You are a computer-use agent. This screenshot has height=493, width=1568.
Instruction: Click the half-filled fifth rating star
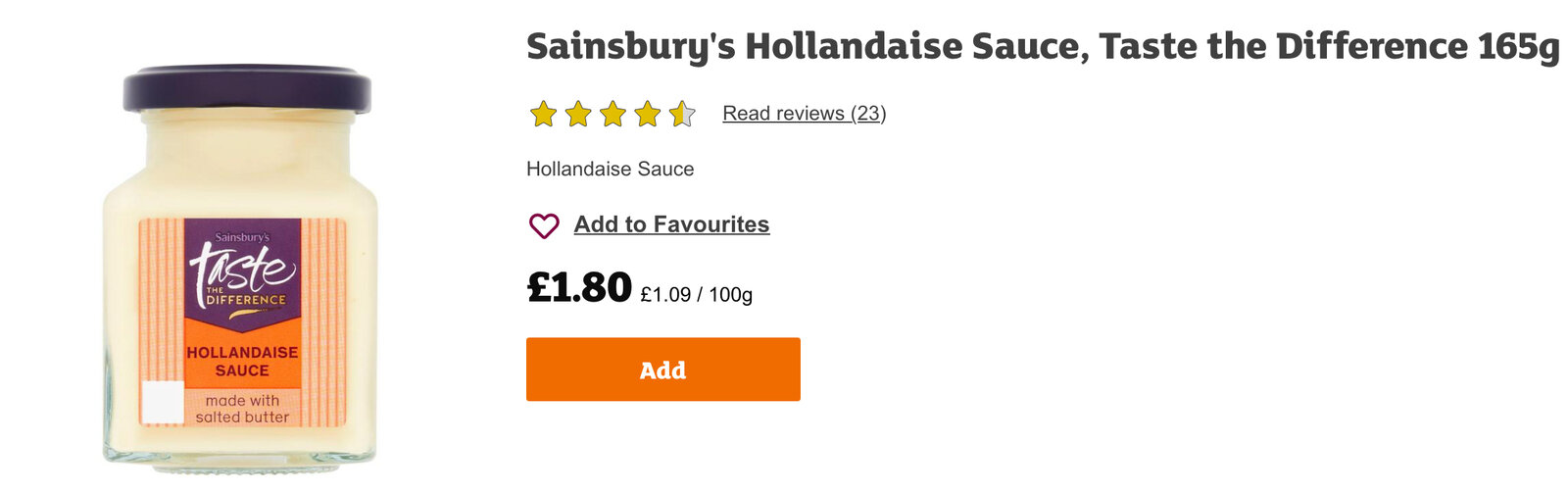pyautogui.click(x=682, y=115)
